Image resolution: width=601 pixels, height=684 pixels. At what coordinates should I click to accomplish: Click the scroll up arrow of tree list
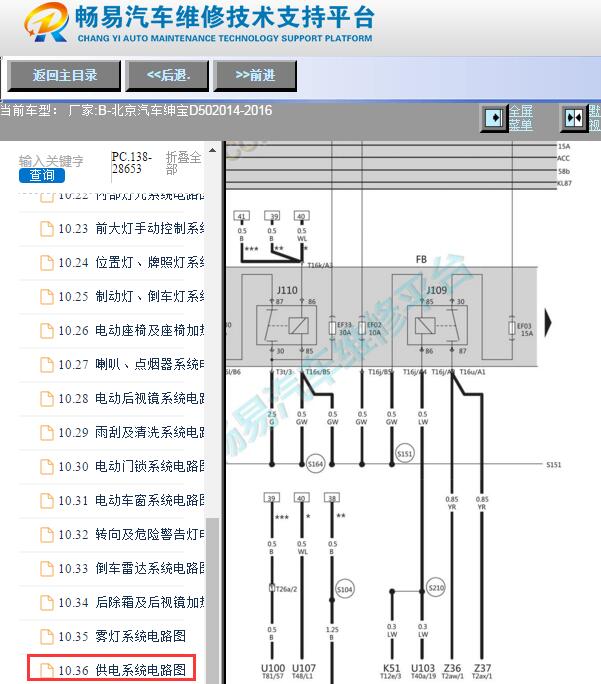[x=212, y=150]
